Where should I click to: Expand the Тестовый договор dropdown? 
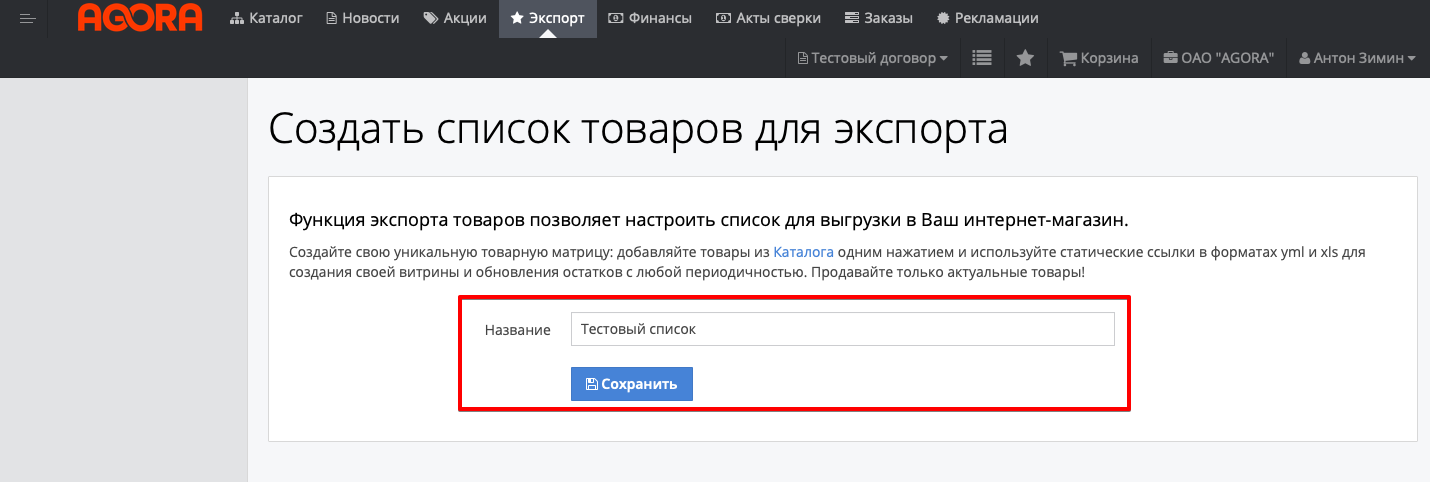[873, 58]
